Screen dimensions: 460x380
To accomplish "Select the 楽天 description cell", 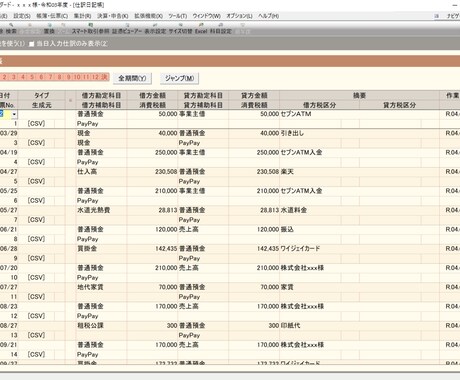I will pos(359,172).
